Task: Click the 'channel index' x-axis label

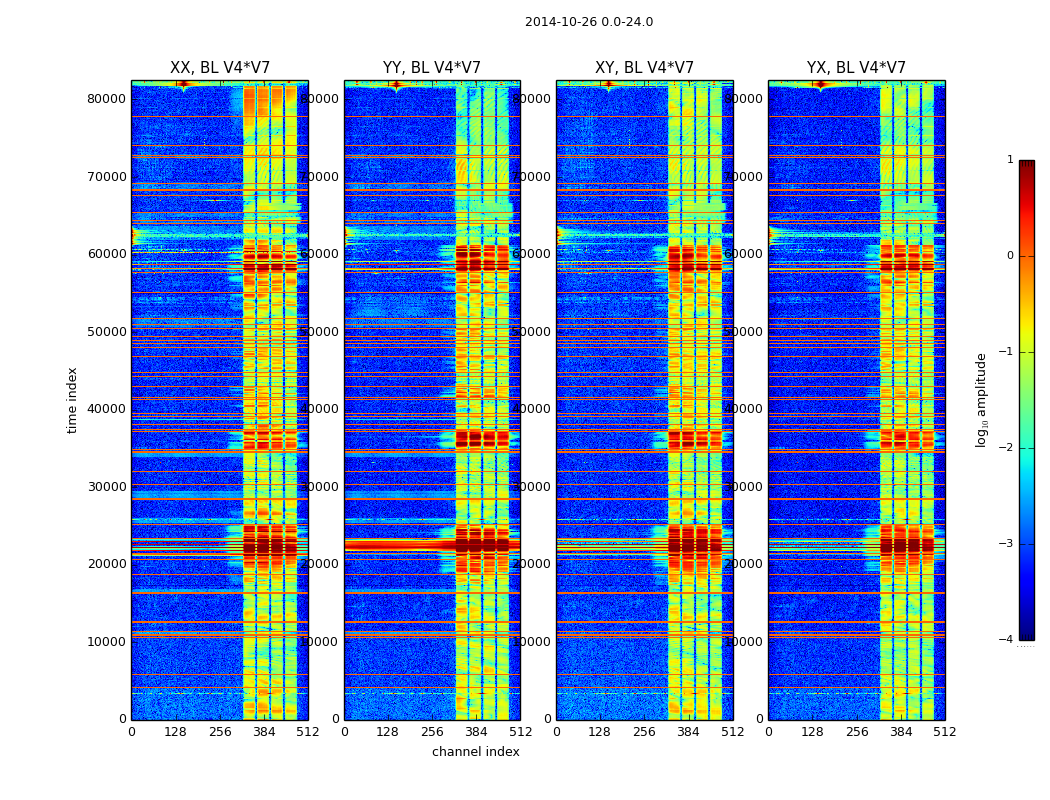Action: [x=475, y=752]
